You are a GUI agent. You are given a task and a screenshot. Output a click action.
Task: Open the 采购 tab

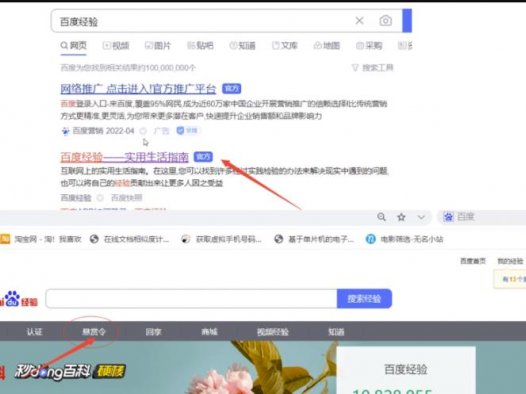[369, 46]
